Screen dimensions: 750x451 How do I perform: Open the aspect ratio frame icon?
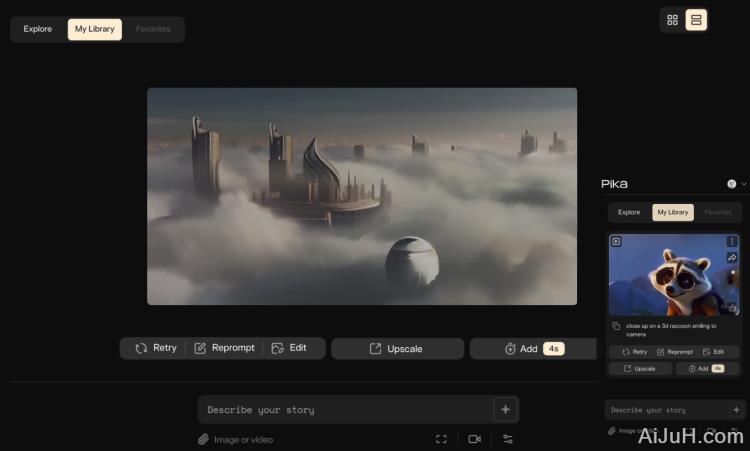441,439
